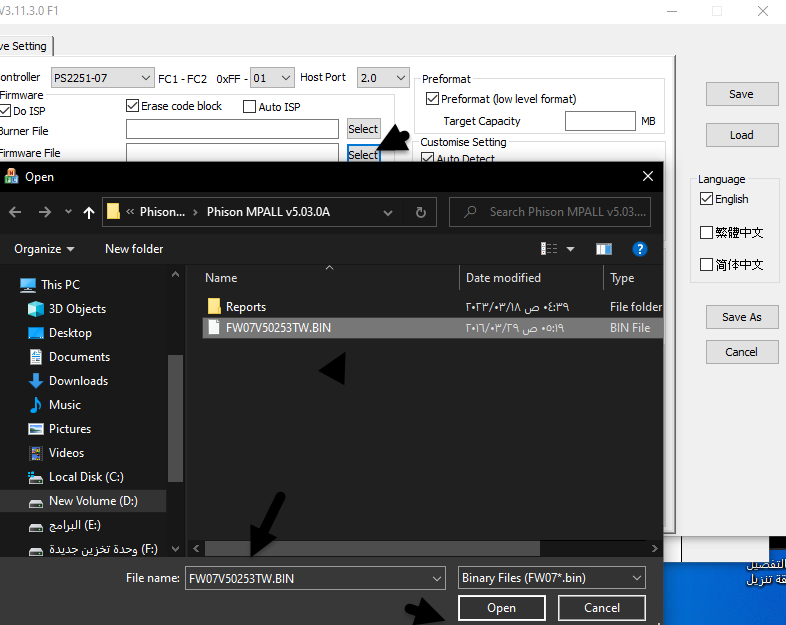The height and width of the screenshot is (625, 786).
Task: Open the Desktop location
Action: pyautogui.click(x=60, y=333)
